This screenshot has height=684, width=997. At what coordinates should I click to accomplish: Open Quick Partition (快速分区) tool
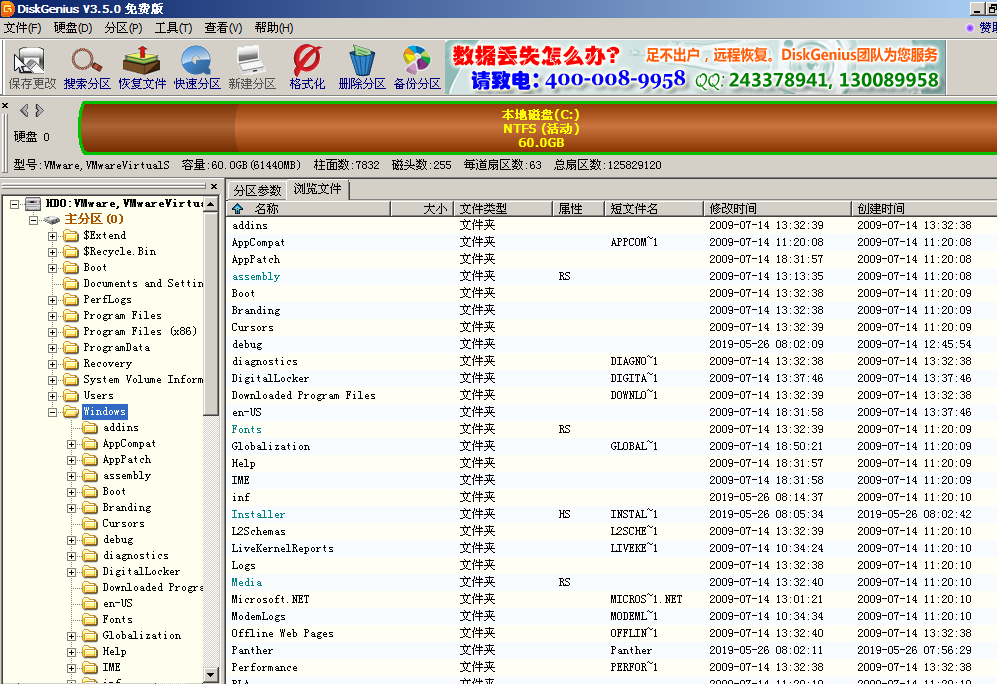click(197, 67)
